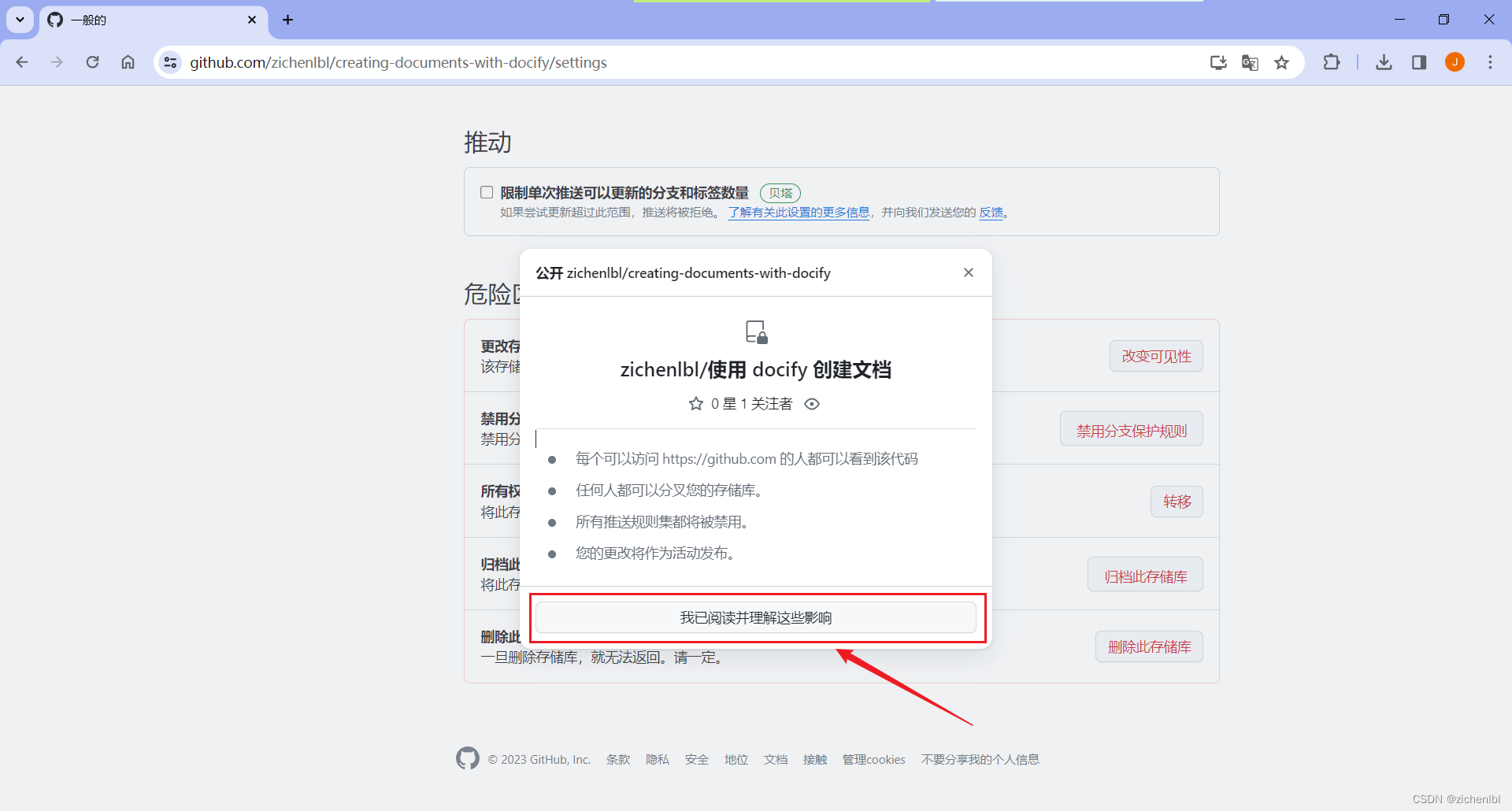This screenshot has width=1512, height=811.
Task: Open a new browser tab
Action: pyautogui.click(x=287, y=20)
